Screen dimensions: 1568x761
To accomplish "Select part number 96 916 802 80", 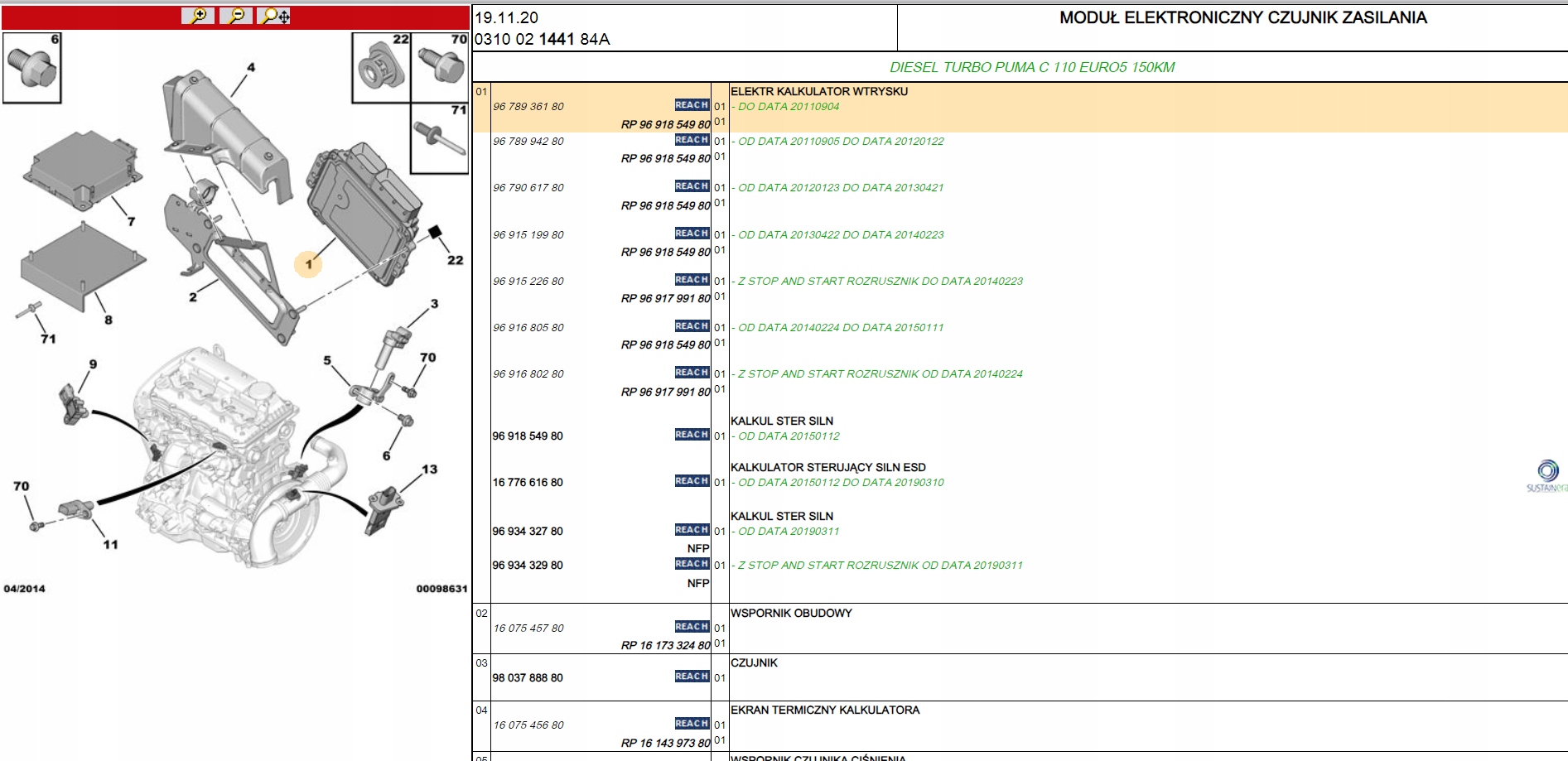I will pyautogui.click(x=528, y=374).
